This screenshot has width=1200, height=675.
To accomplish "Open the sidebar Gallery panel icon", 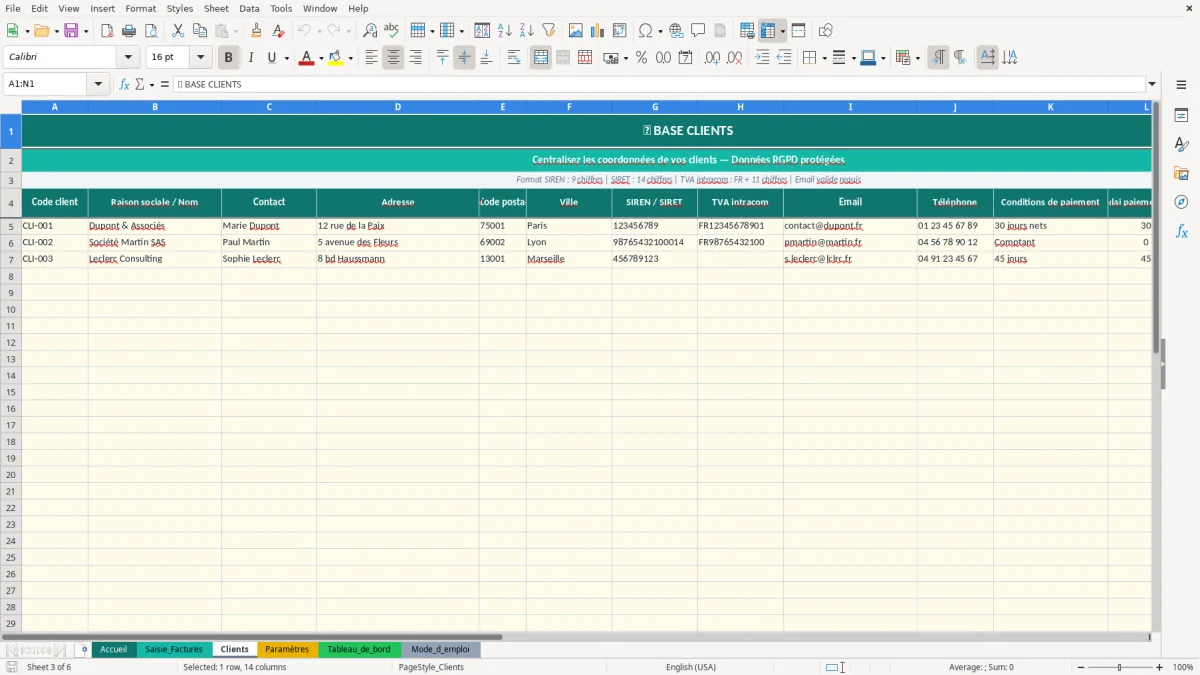I will point(1181,174).
